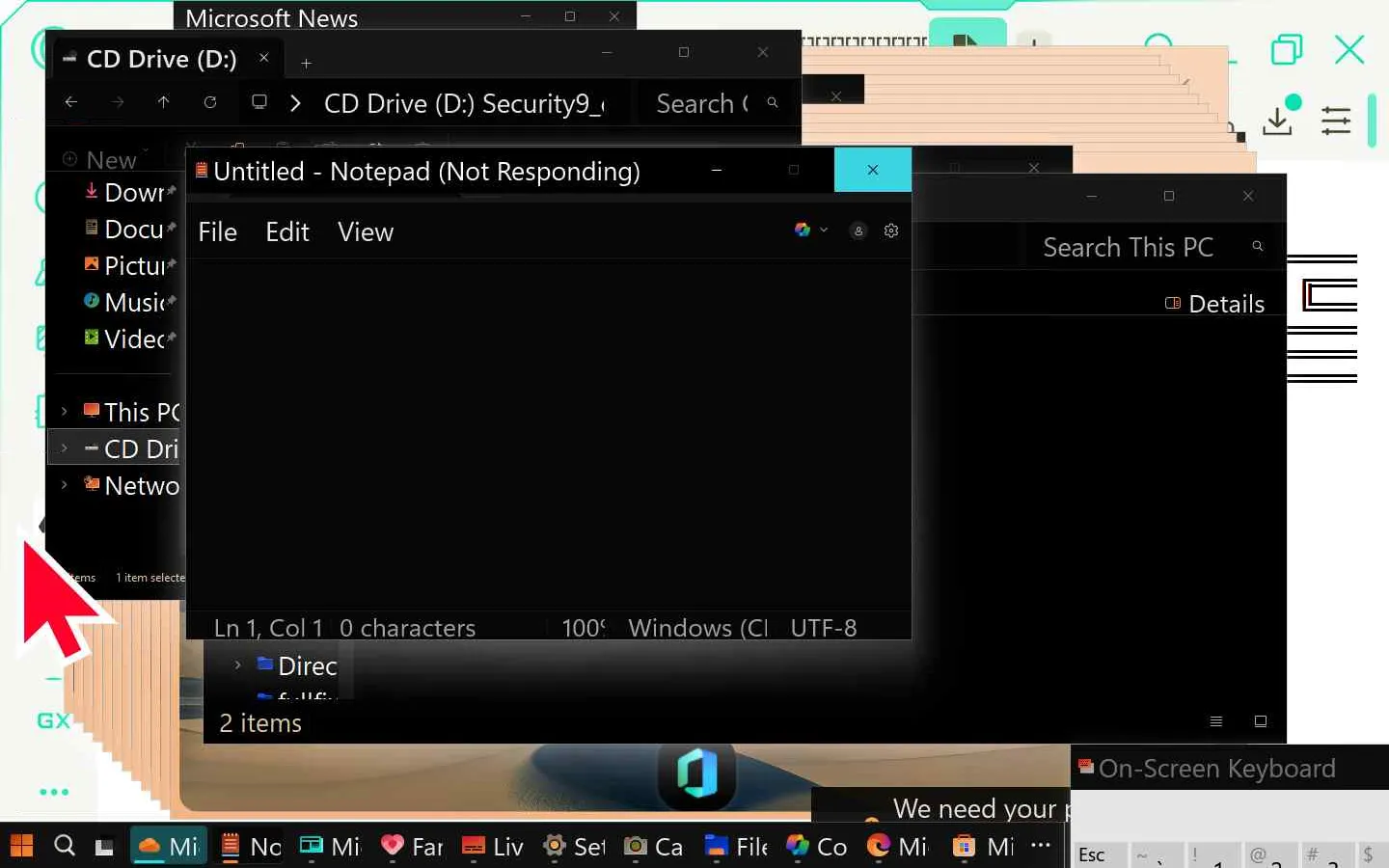Viewport: 1389px width, 868px height.
Task: Open Videos in the navigation pane
Action: (130, 339)
